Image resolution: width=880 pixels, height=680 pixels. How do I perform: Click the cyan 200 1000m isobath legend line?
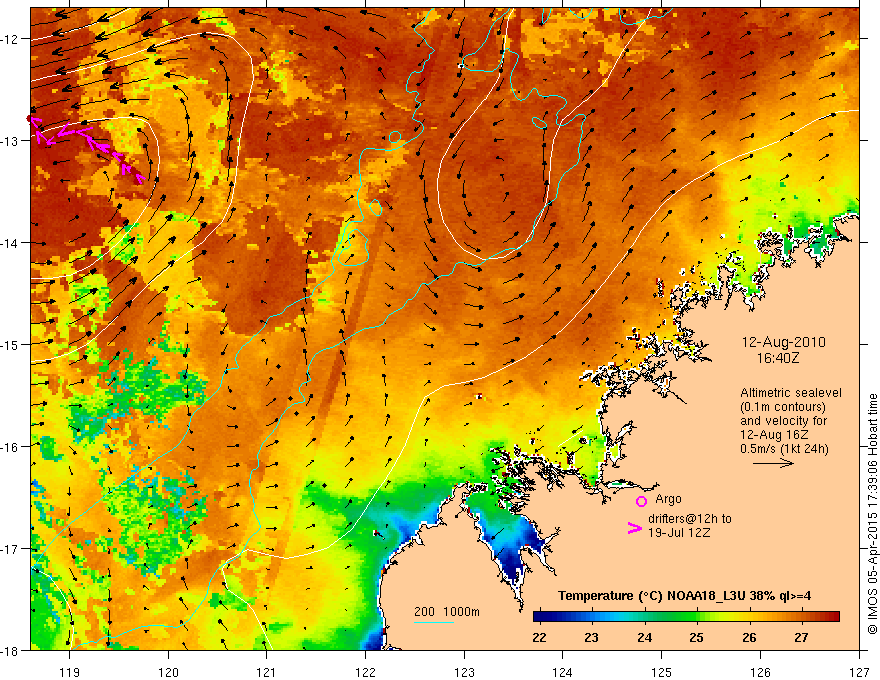tap(434, 622)
